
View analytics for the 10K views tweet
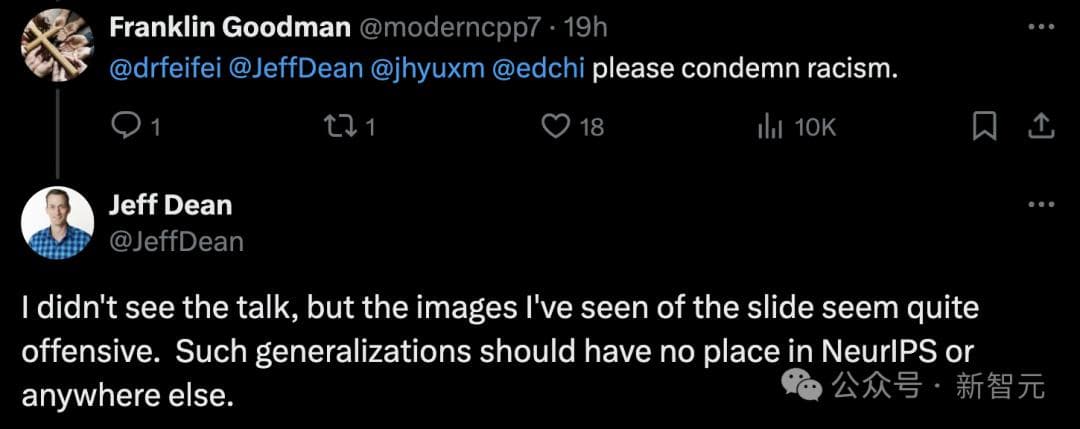point(770,126)
